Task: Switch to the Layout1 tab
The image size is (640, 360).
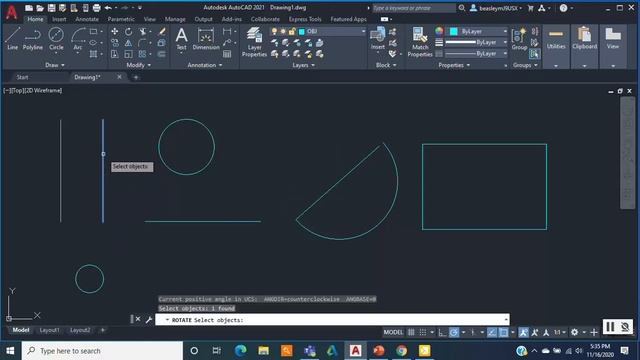Action: point(49,330)
